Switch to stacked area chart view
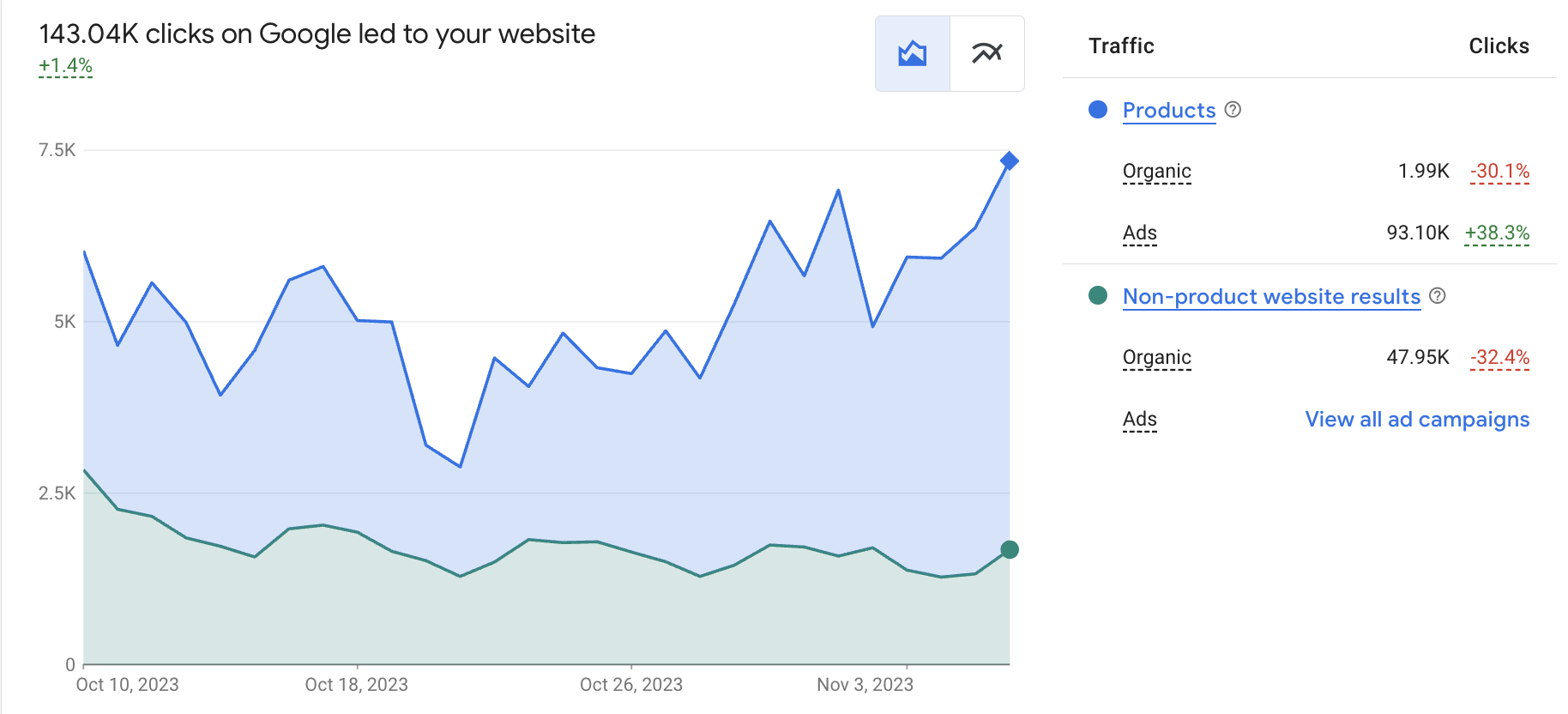 913,53
